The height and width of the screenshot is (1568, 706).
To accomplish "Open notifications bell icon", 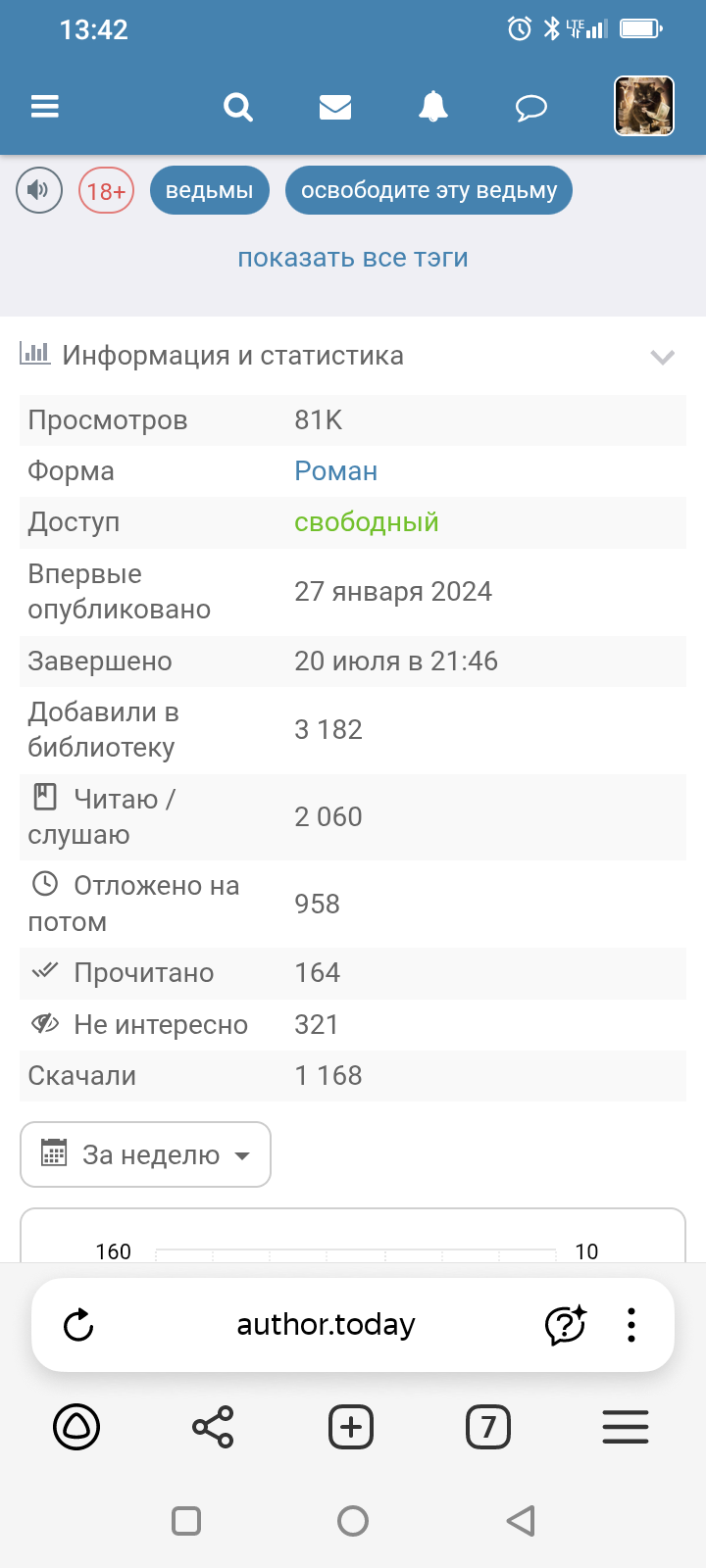I will [x=432, y=106].
